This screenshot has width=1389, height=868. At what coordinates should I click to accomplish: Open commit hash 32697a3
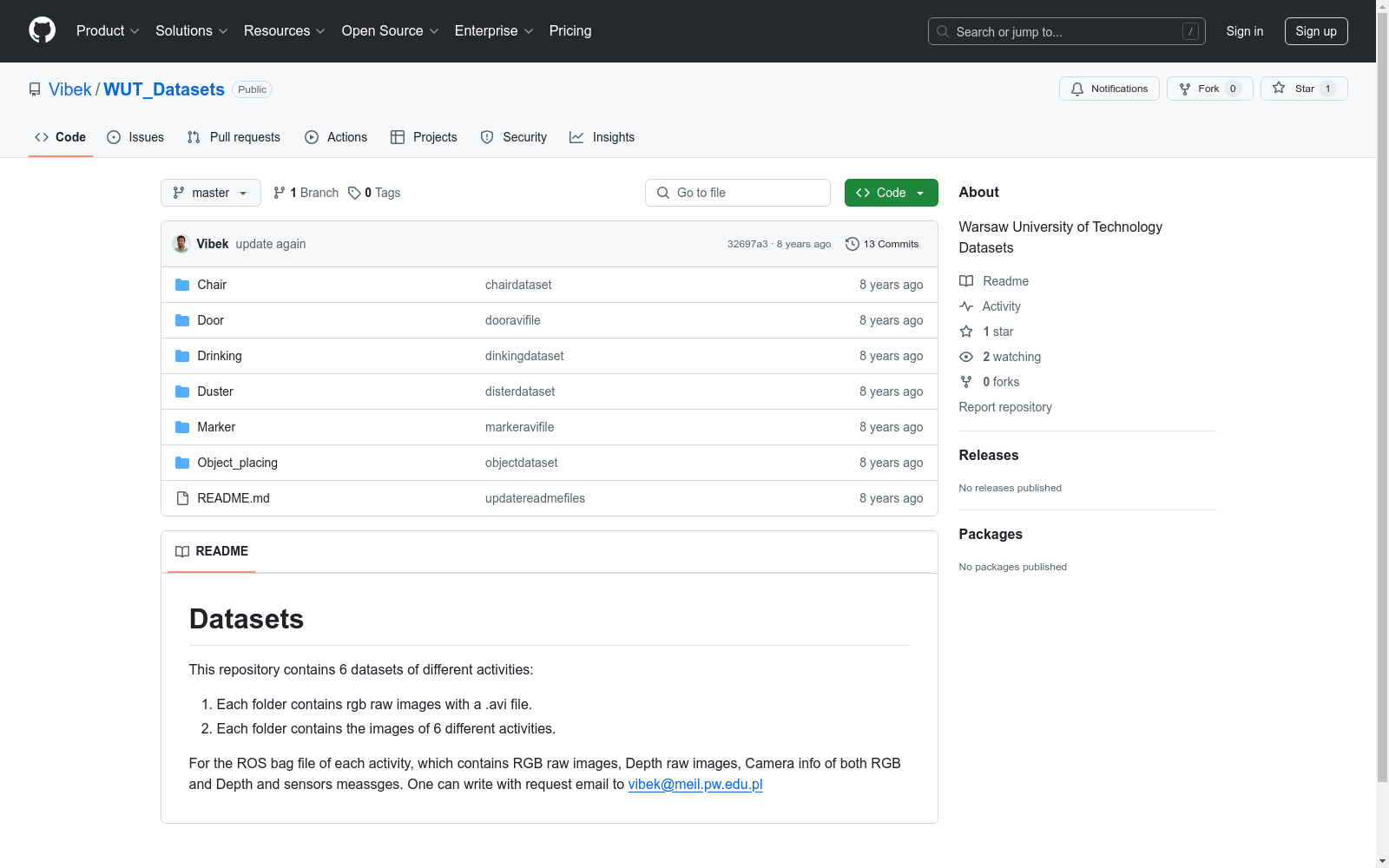pos(747,244)
